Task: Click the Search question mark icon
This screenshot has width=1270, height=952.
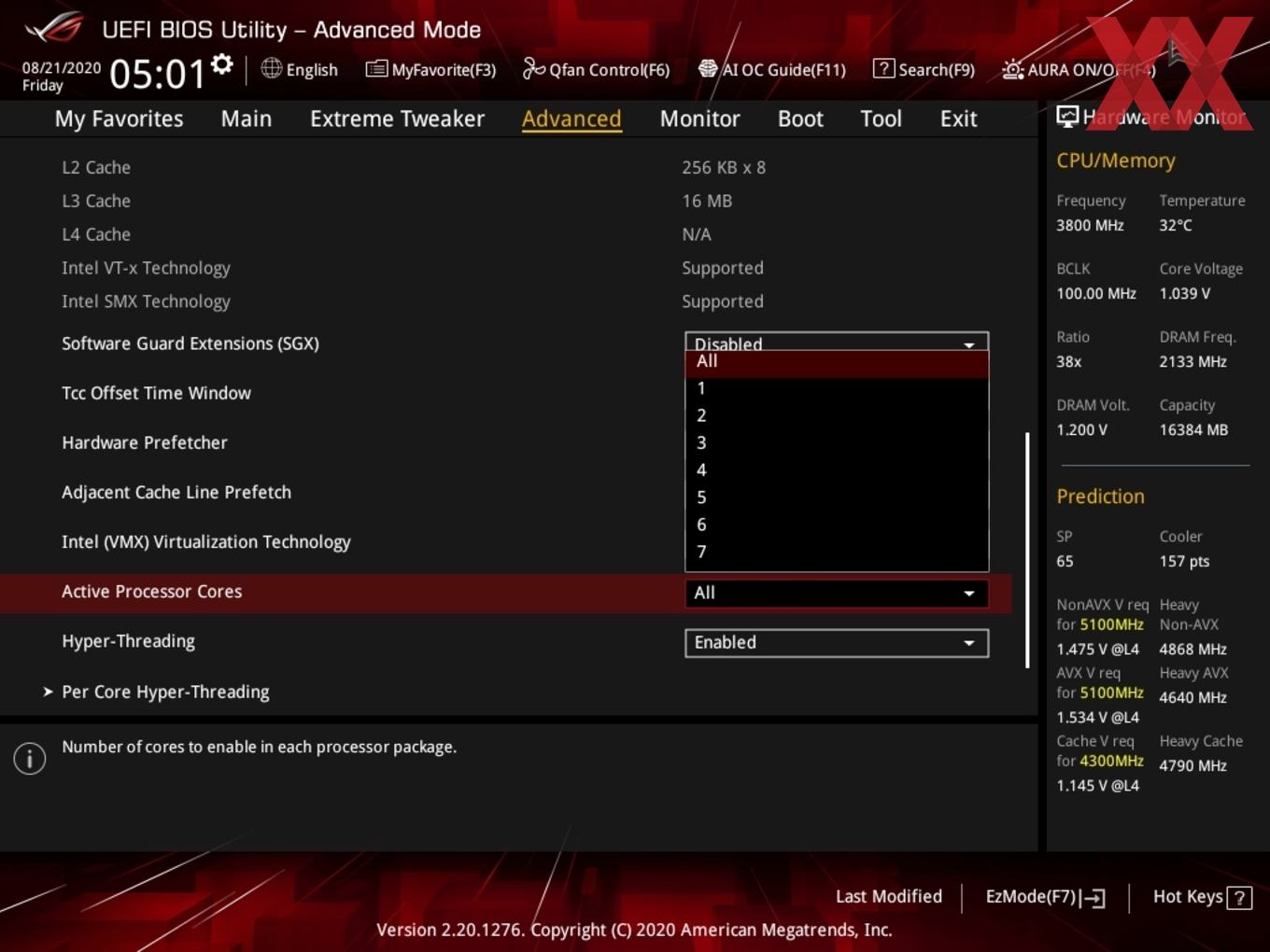Action: pos(882,69)
